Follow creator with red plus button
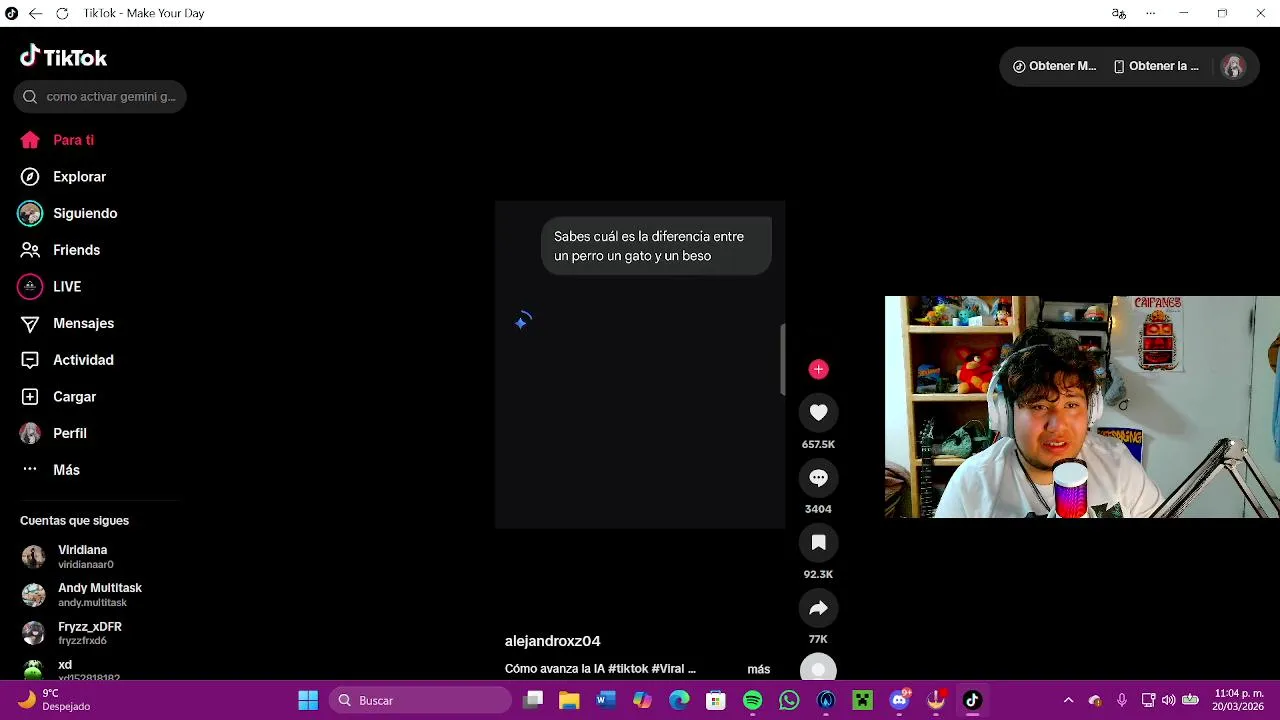 tap(818, 370)
